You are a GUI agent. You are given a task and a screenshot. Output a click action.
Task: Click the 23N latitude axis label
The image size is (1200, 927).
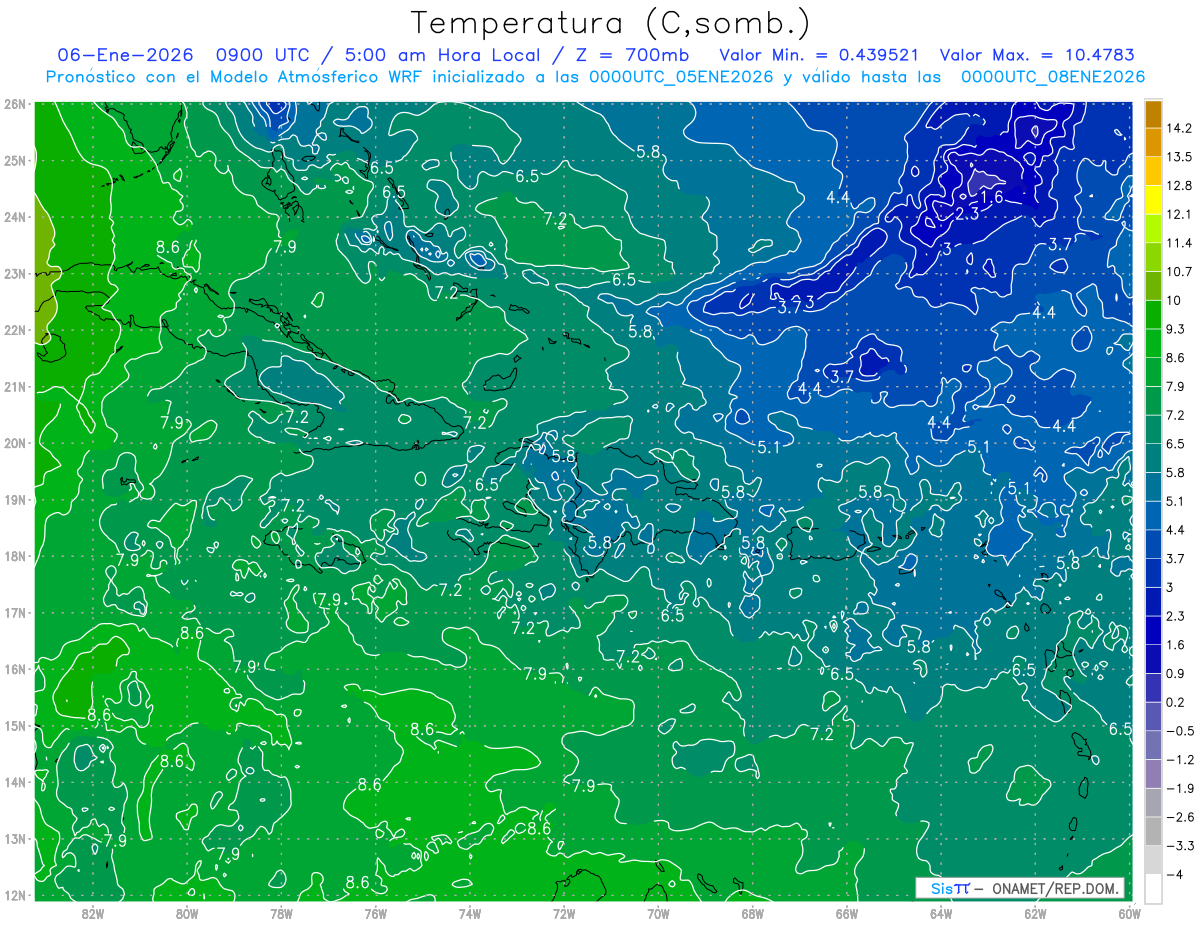pos(14,273)
